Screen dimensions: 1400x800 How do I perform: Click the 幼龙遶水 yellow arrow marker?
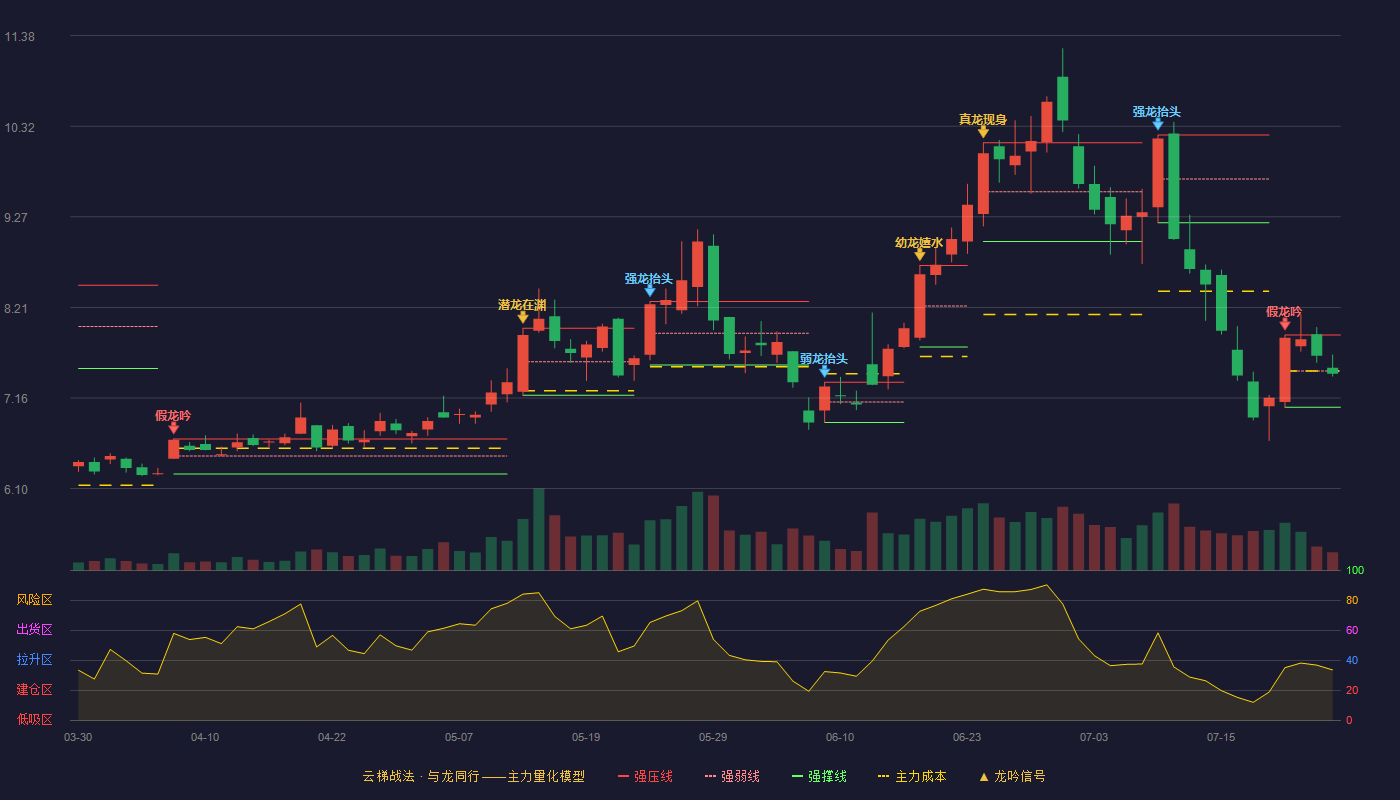(920, 254)
